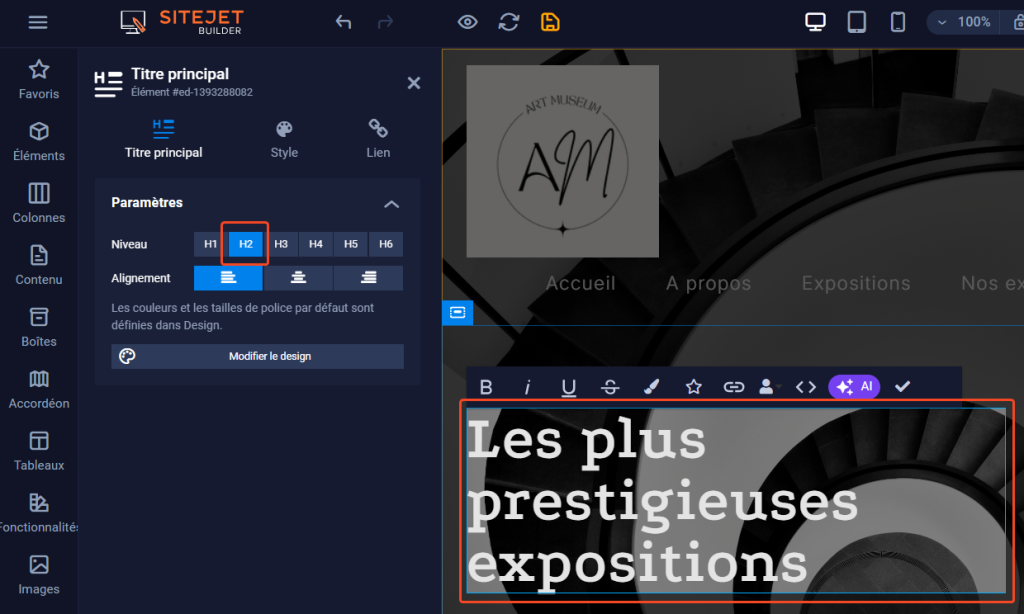Switch to mobile preview mode
1024x614 pixels.
(x=897, y=21)
